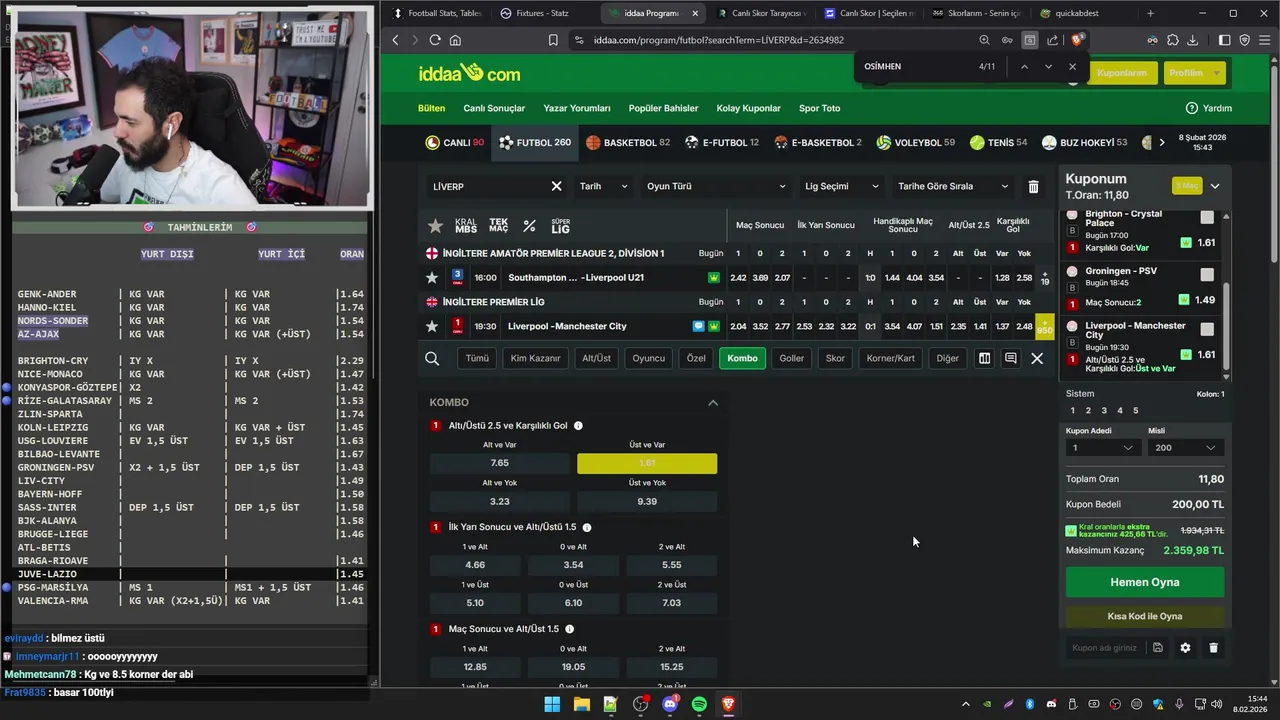
Task: Toggle the Tek Maç filter icon
Action: [498, 226]
